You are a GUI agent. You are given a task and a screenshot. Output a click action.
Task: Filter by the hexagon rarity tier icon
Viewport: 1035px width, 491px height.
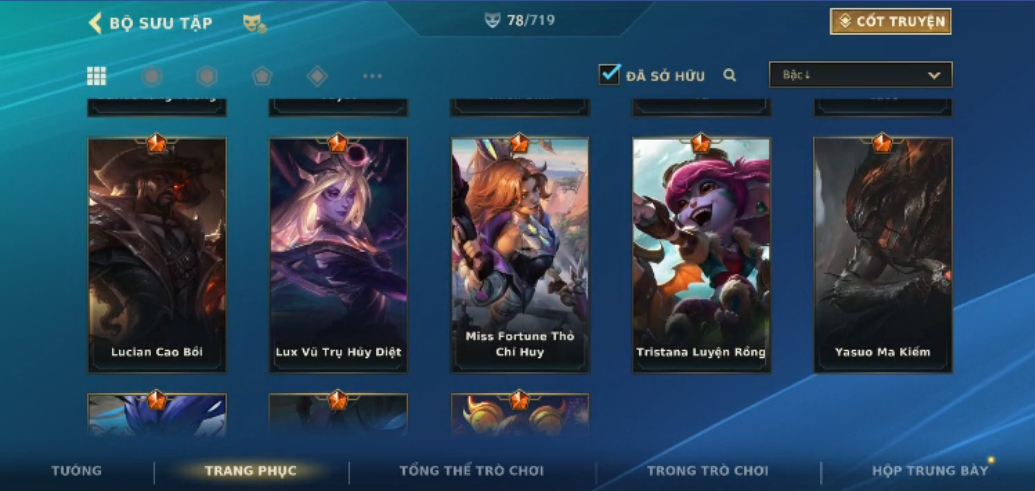(x=207, y=76)
